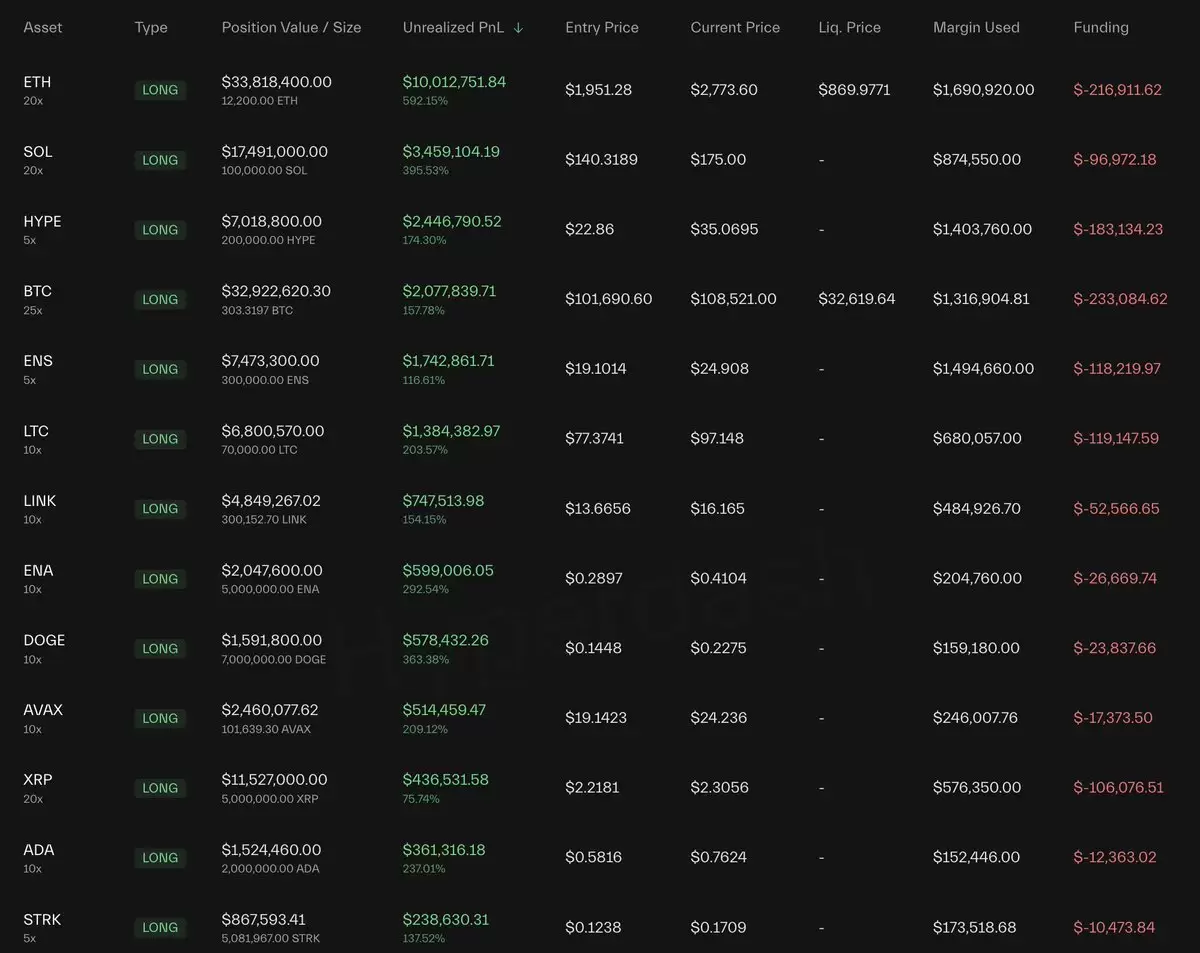This screenshot has width=1200, height=953.
Task: Open the ETH asset row
Action: point(37,82)
